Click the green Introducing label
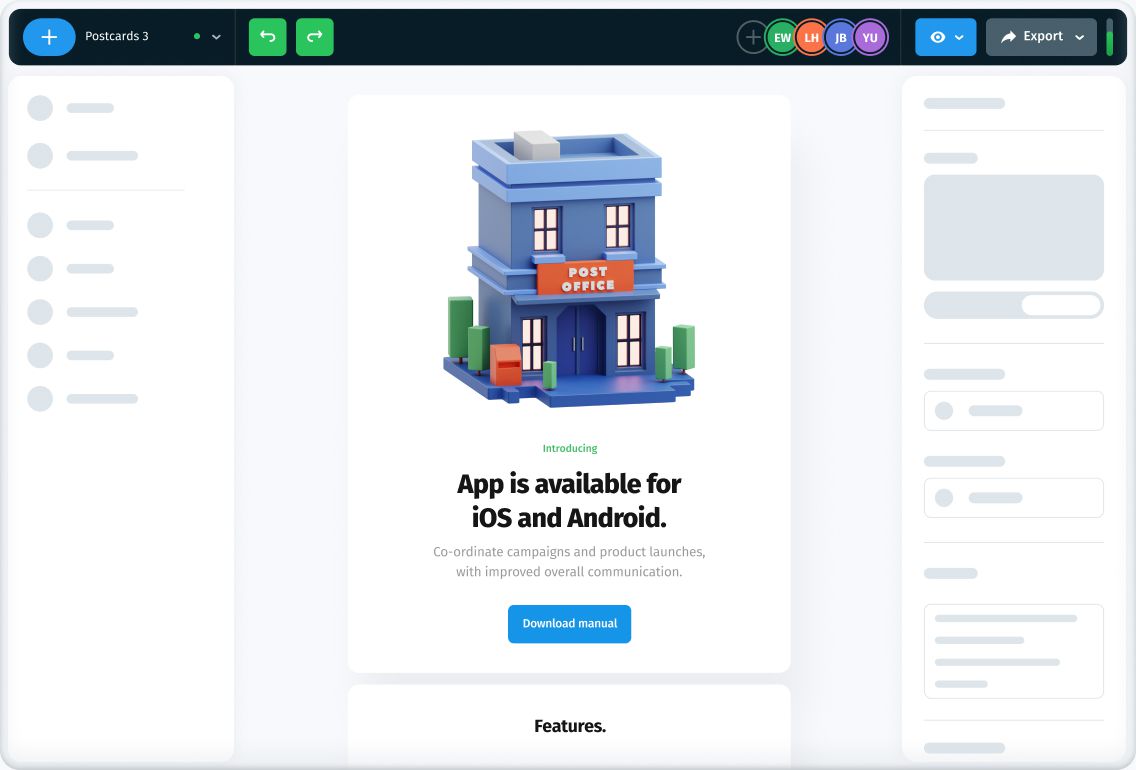Screen dimensions: 1136x770 pyautogui.click(x=569, y=448)
